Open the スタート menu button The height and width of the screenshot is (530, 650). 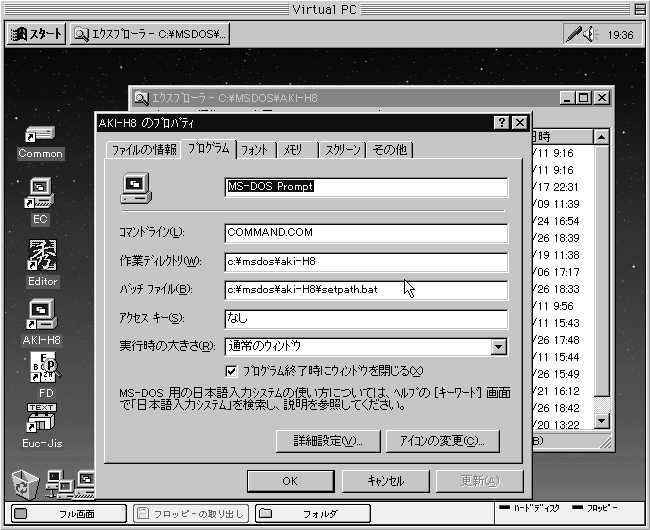coord(36,34)
